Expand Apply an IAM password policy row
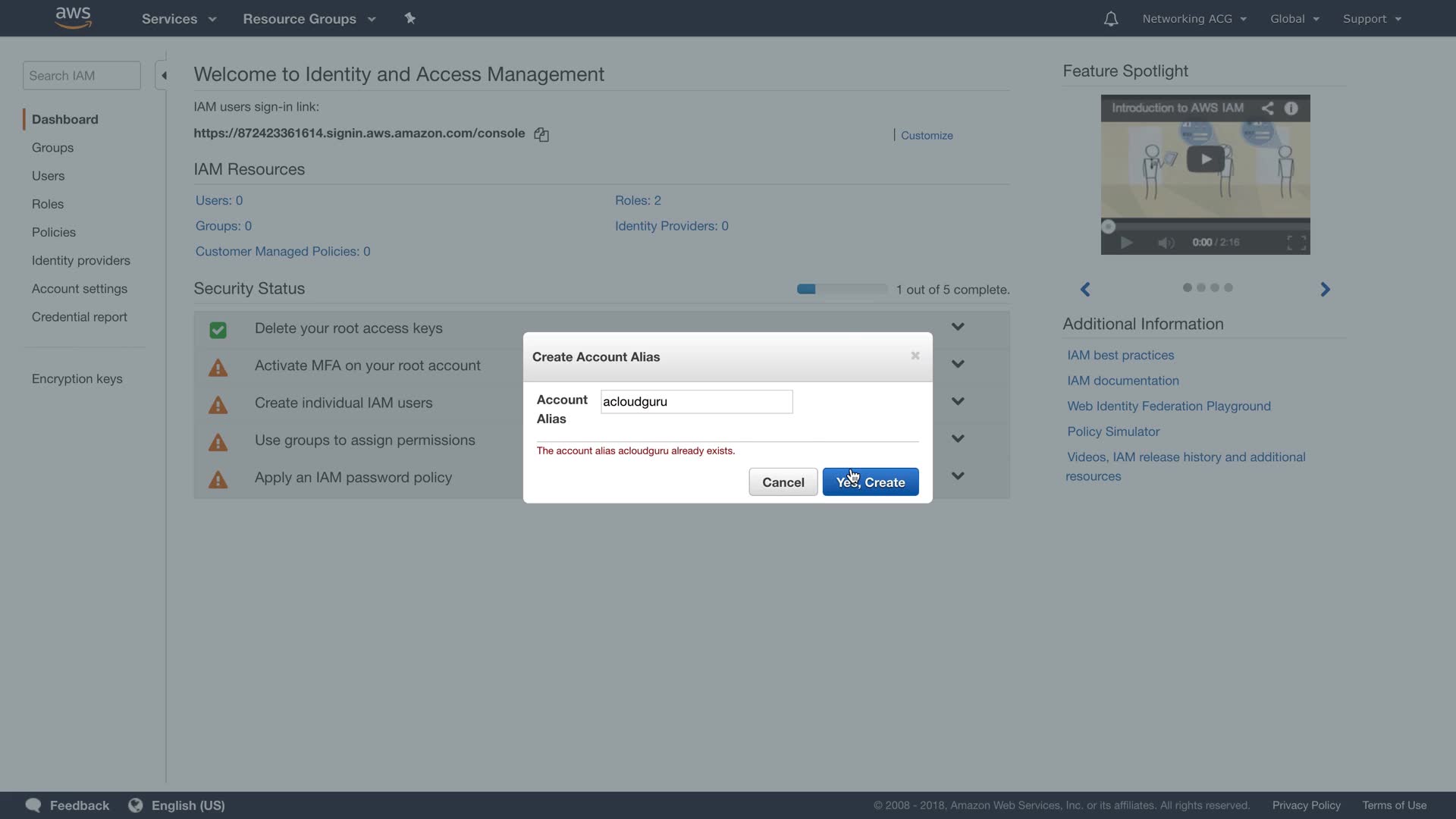The height and width of the screenshot is (819, 1456). tap(958, 476)
